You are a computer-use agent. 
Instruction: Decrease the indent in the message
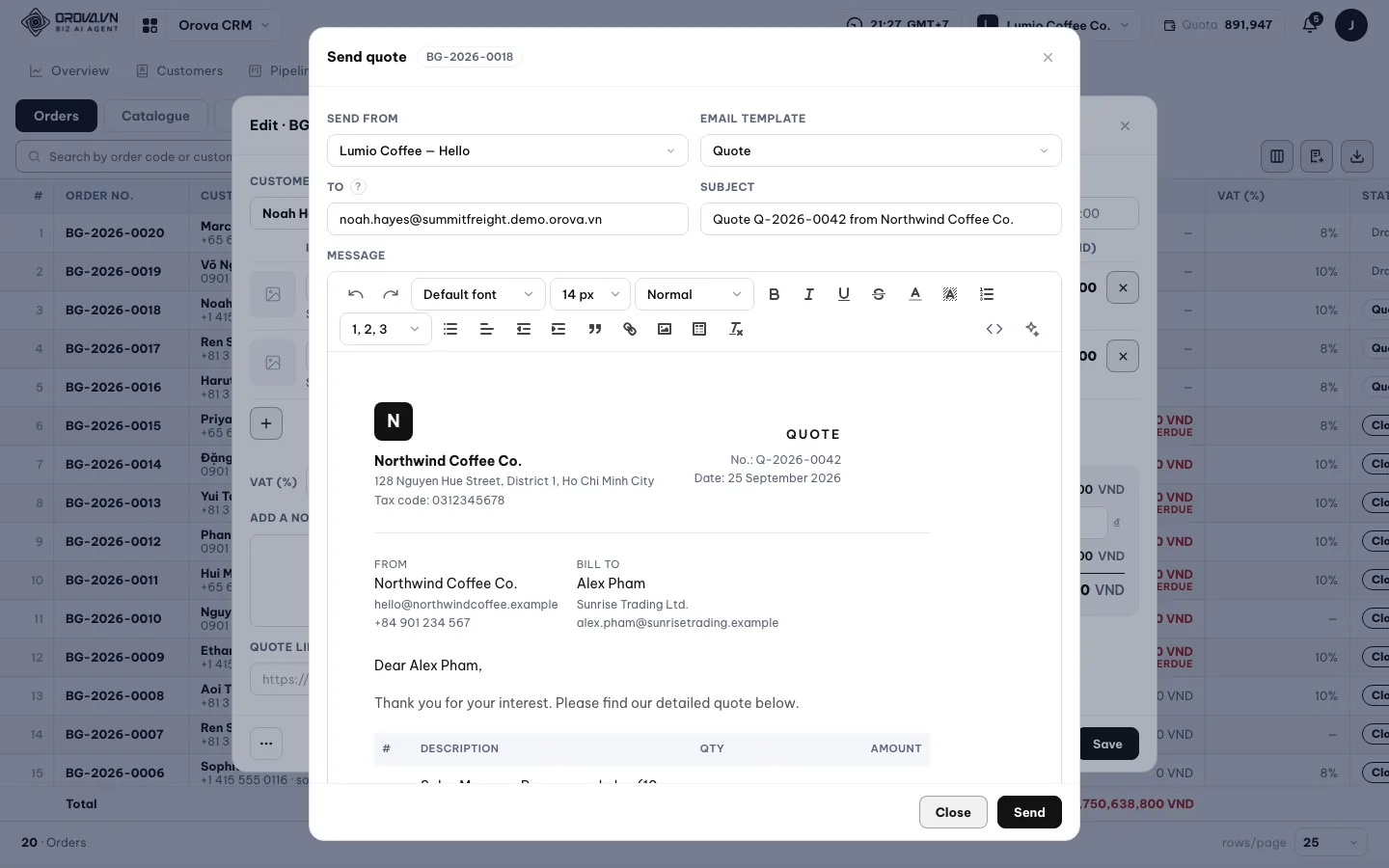[x=524, y=329]
